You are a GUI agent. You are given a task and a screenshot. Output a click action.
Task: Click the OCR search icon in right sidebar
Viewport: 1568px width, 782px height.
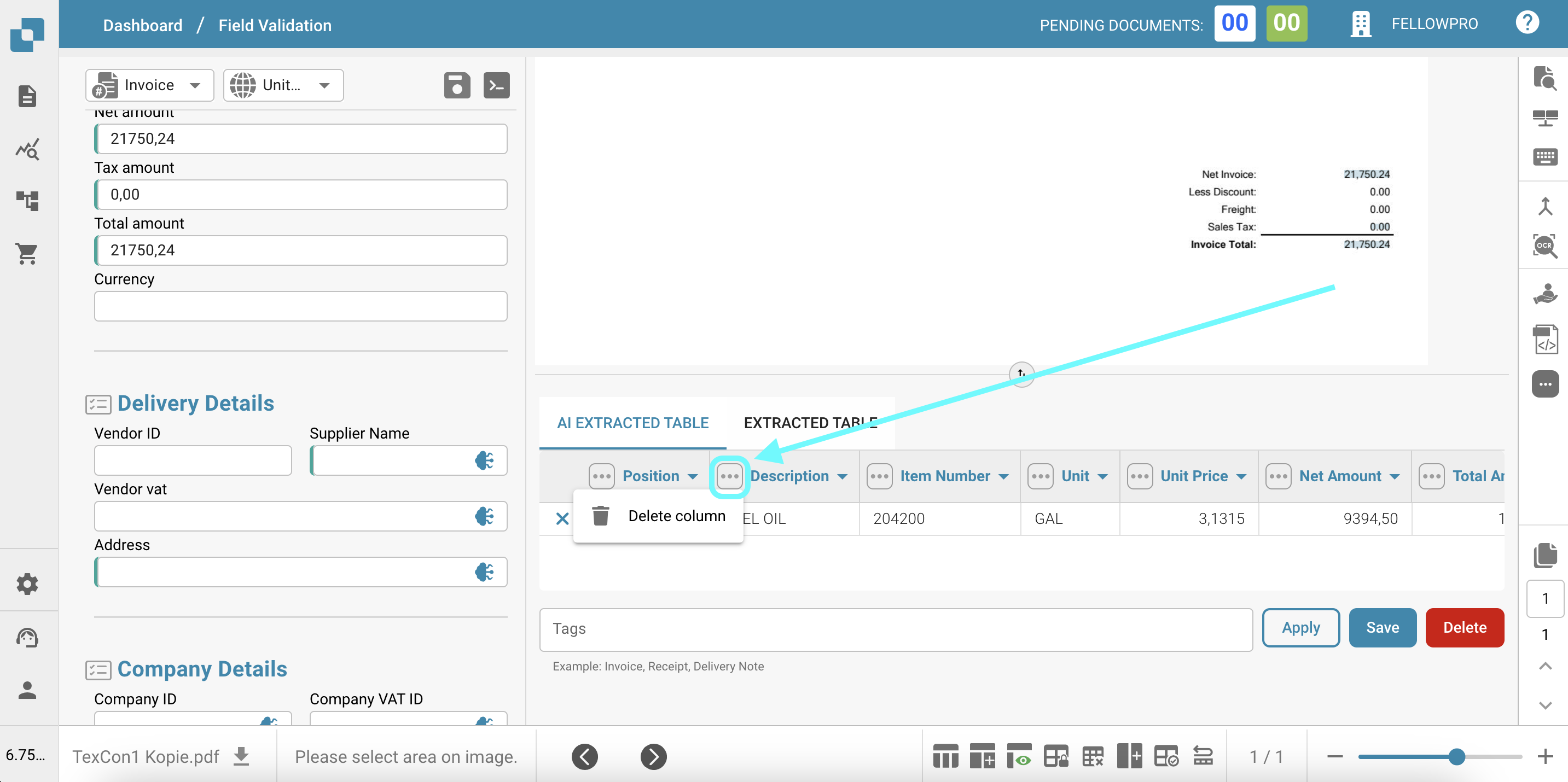1544,246
